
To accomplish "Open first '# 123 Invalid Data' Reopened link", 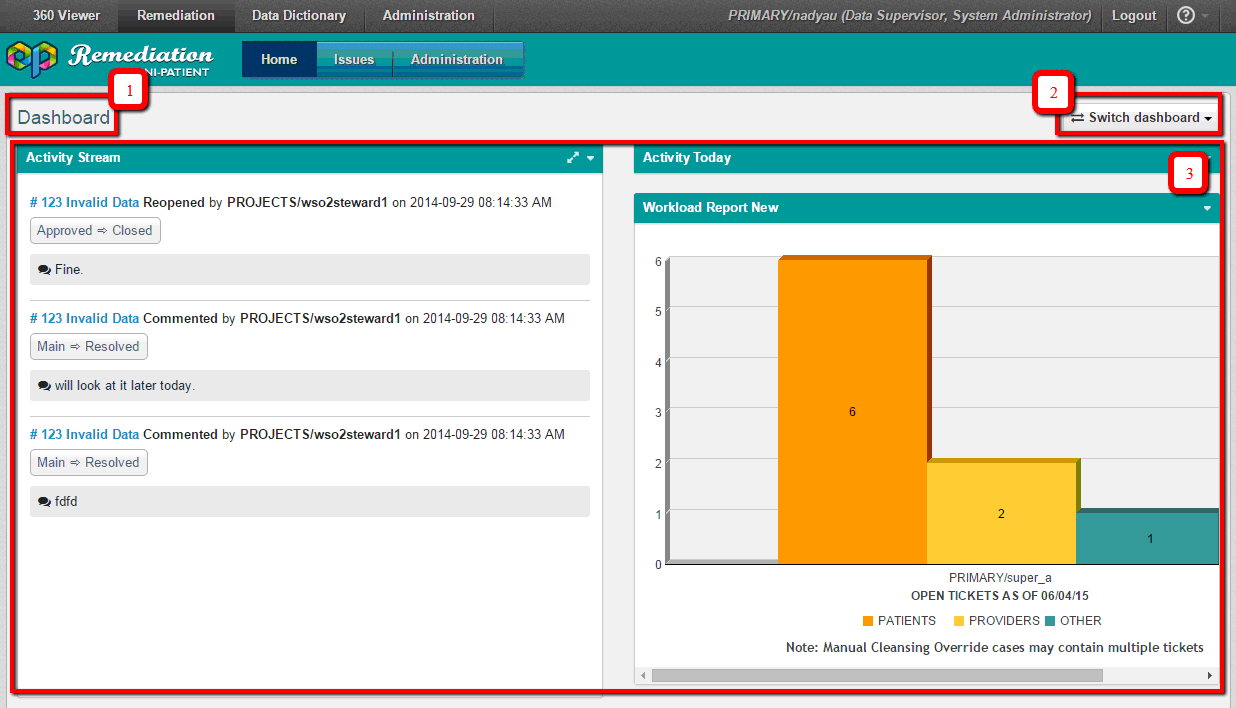I will point(84,202).
